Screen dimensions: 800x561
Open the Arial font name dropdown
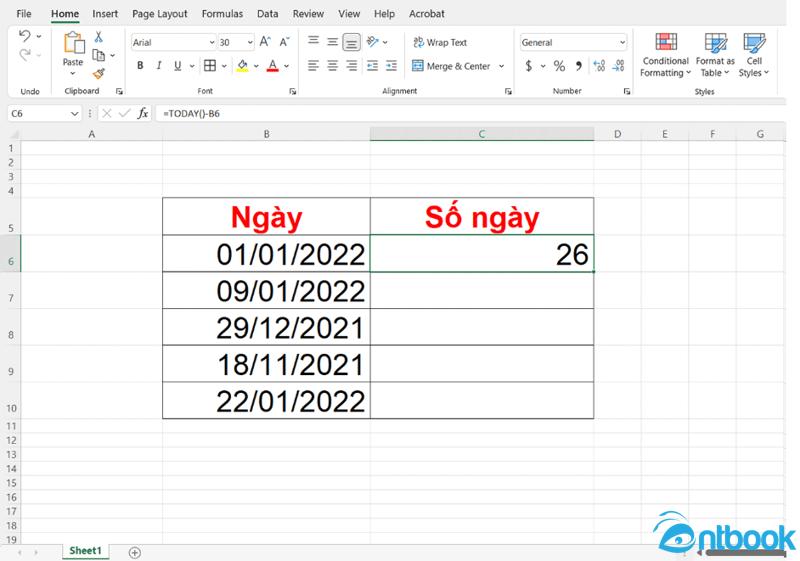coord(212,42)
